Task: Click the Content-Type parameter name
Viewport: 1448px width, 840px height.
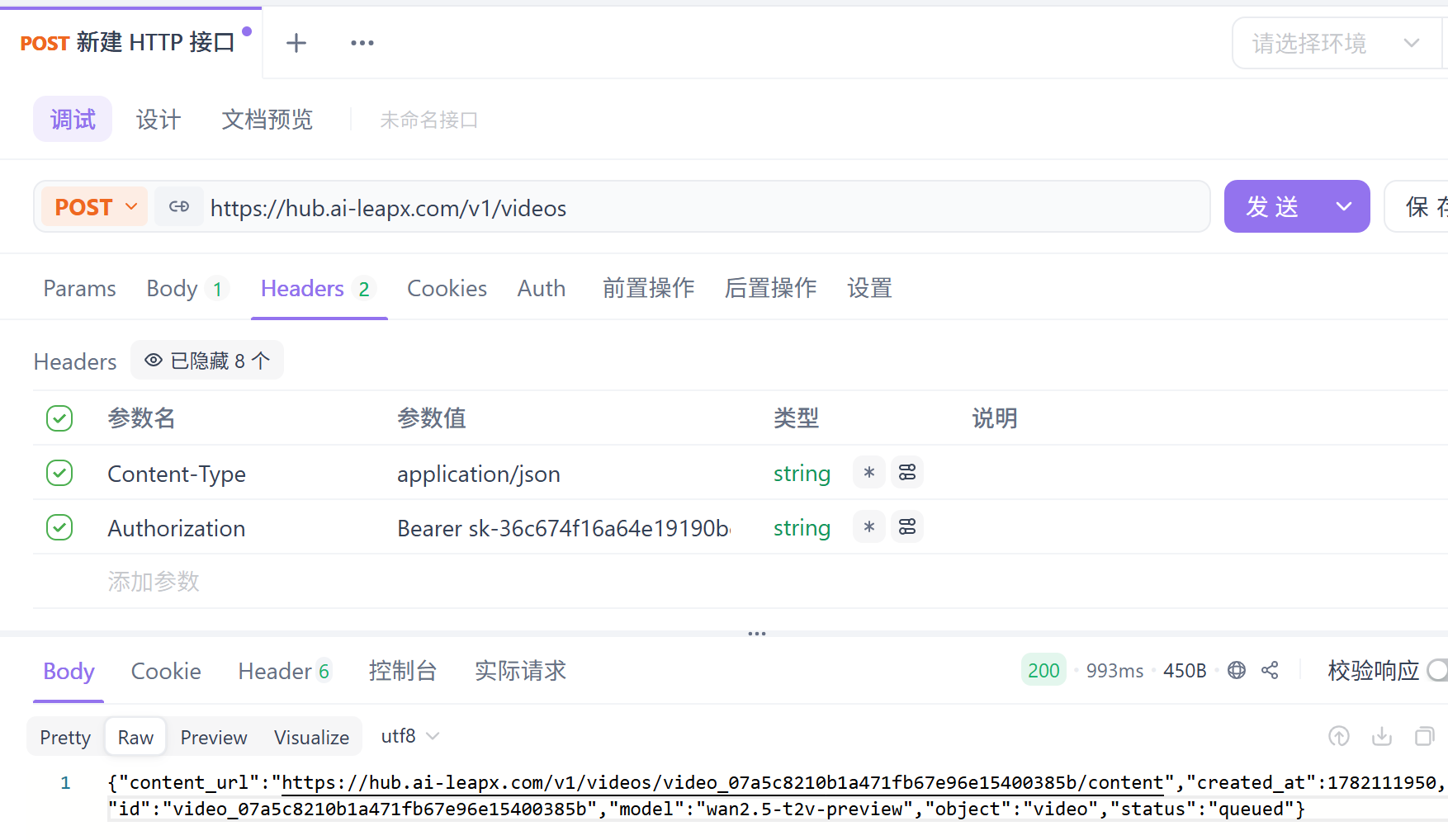Action: [x=177, y=474]
